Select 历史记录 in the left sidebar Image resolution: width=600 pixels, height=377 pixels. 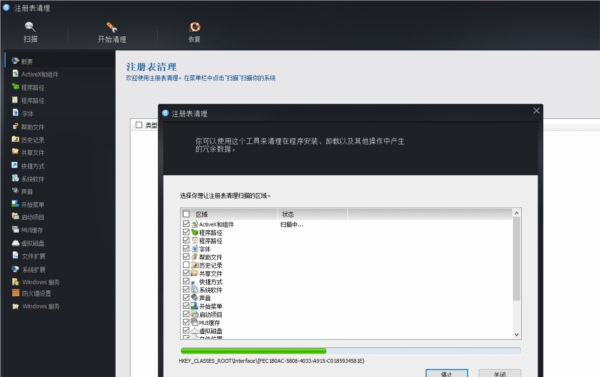click(28, 140)
